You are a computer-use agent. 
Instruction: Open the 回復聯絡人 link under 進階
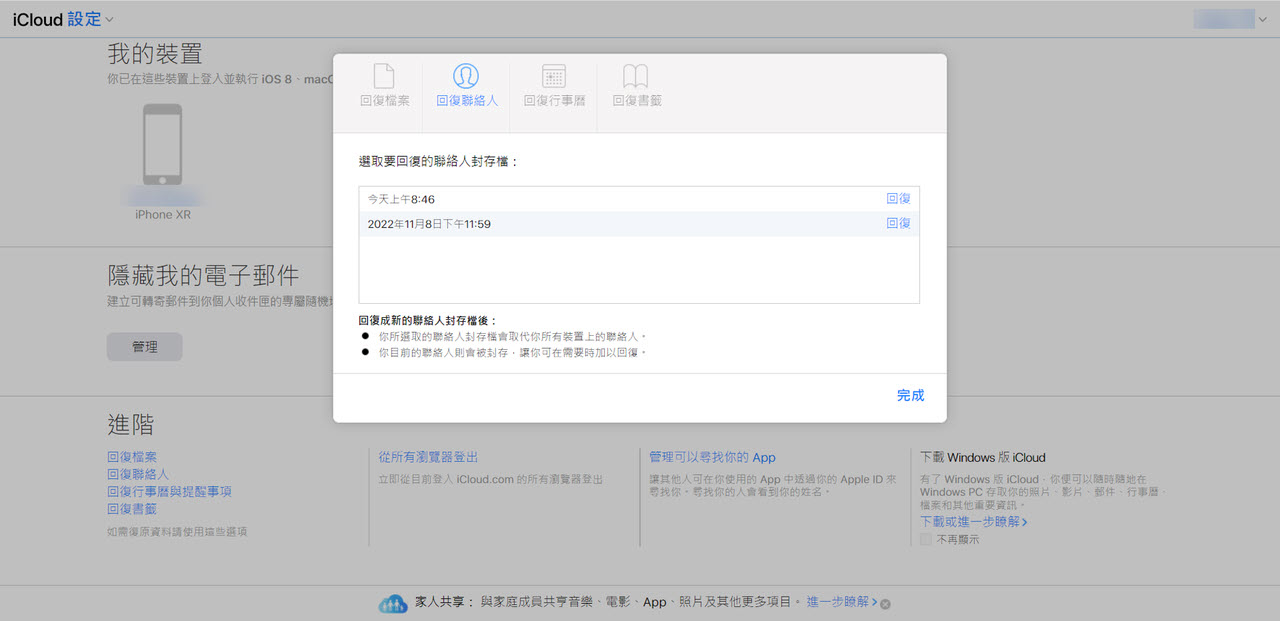pos(138,474)
